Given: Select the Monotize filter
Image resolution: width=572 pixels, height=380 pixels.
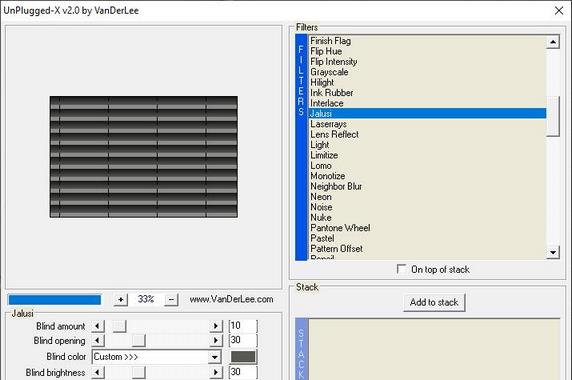Looking at the screenshot, I should point(427,176).
